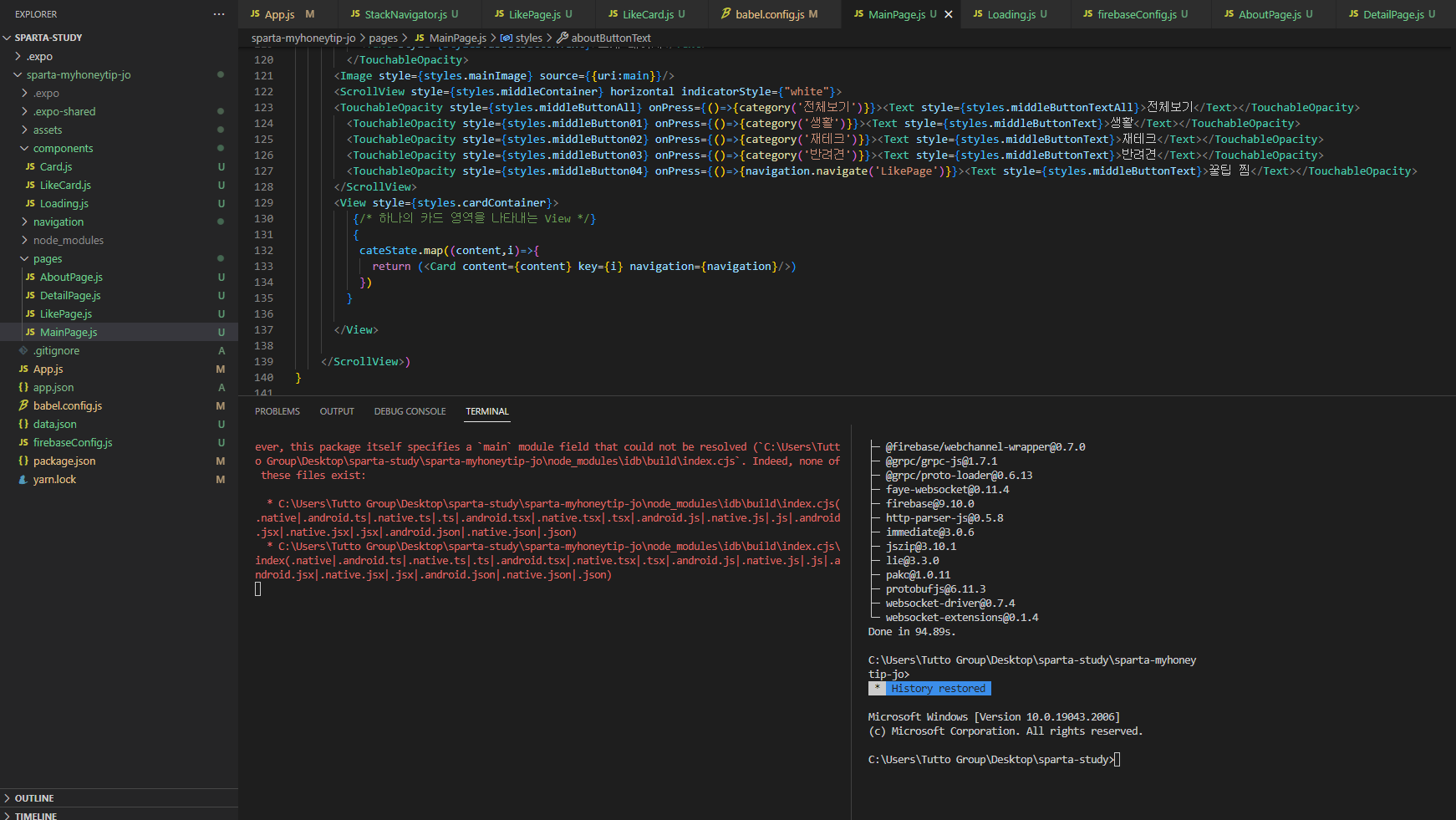This screenshot has width=1456, height=820.
Task: Click "firebase@9.10.0" in the terminal output
Action: click(x=930, y=504)
